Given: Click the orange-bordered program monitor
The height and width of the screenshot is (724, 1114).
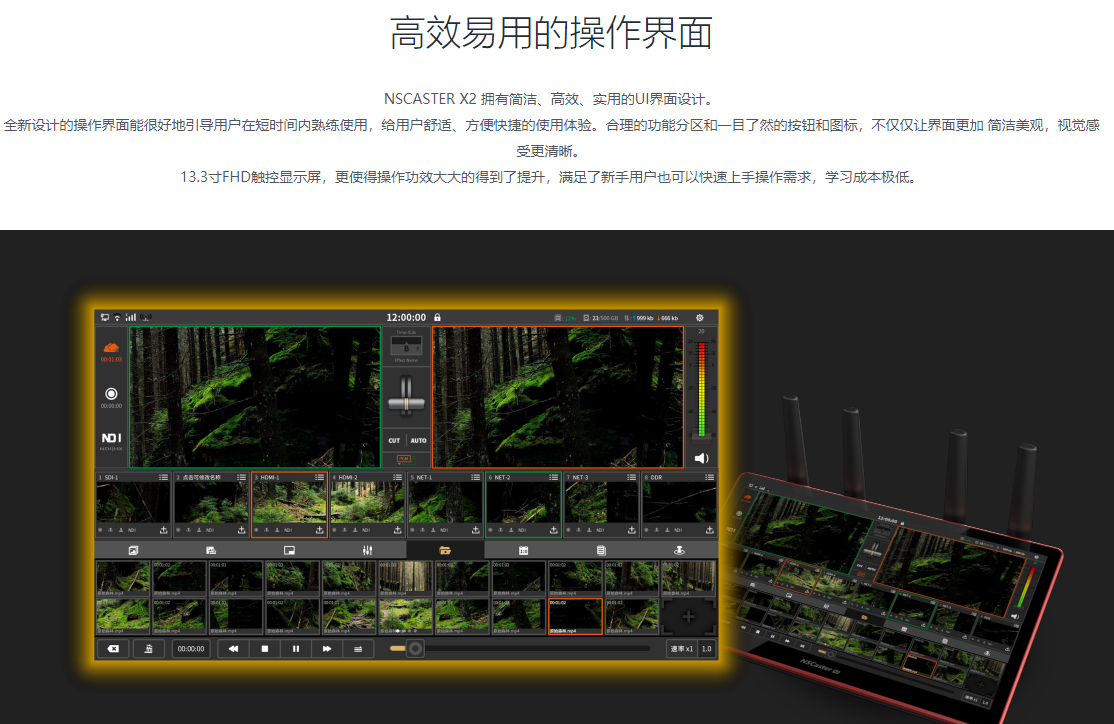Looking at the screenshot, I should [x=558, y=396].
